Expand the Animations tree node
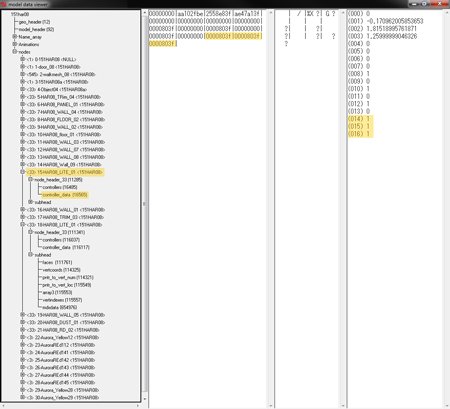The width and height of the screenshot is (450, 409). tap(15, 44)
